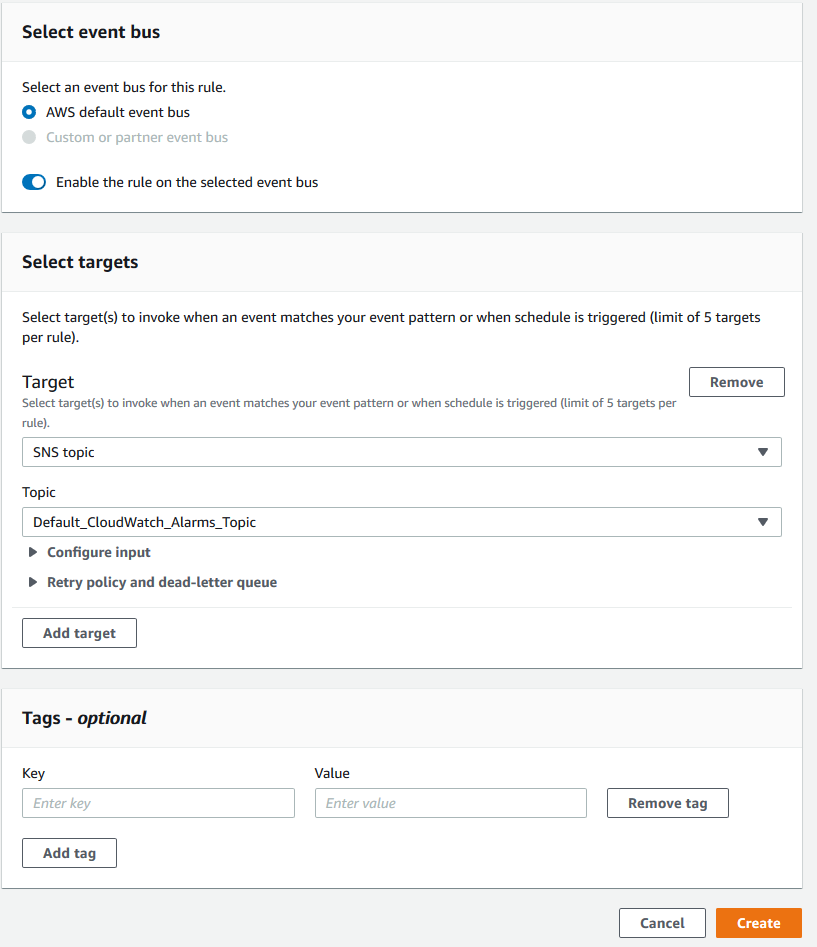Expand Retry policy and dead-letter queue
Screen dimensions: 817x947
[161, 582]
